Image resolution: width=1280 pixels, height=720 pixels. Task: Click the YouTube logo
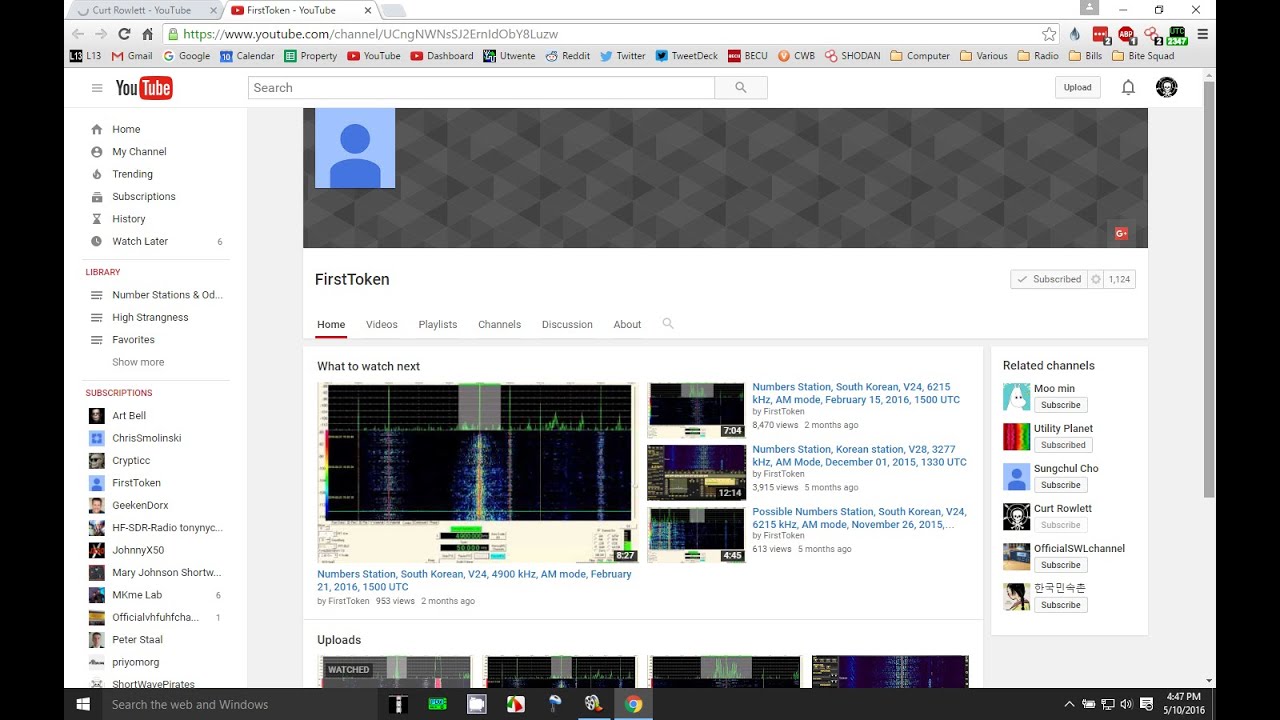click(x=144, y=88)
